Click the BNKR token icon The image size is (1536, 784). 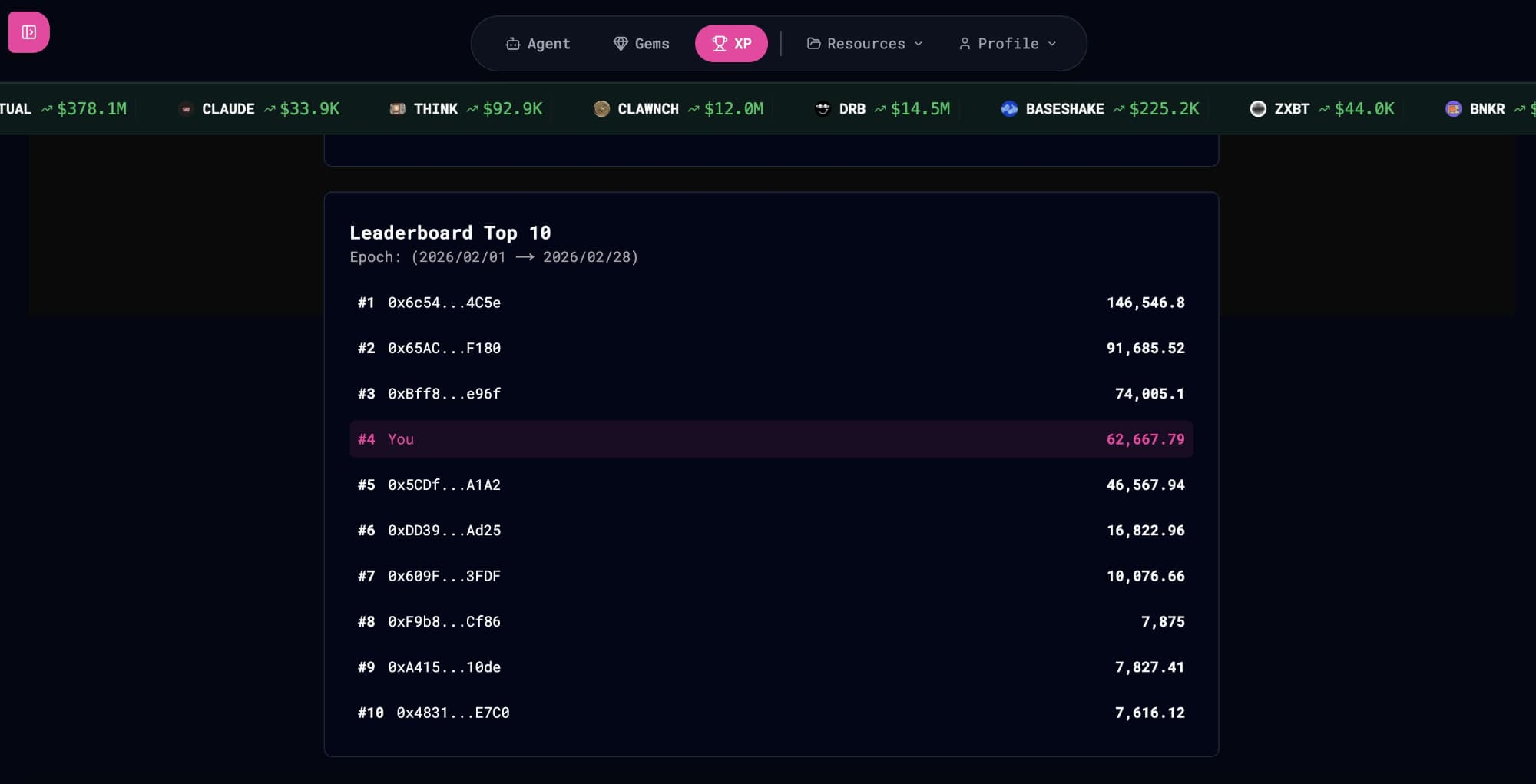(1453, 109)
